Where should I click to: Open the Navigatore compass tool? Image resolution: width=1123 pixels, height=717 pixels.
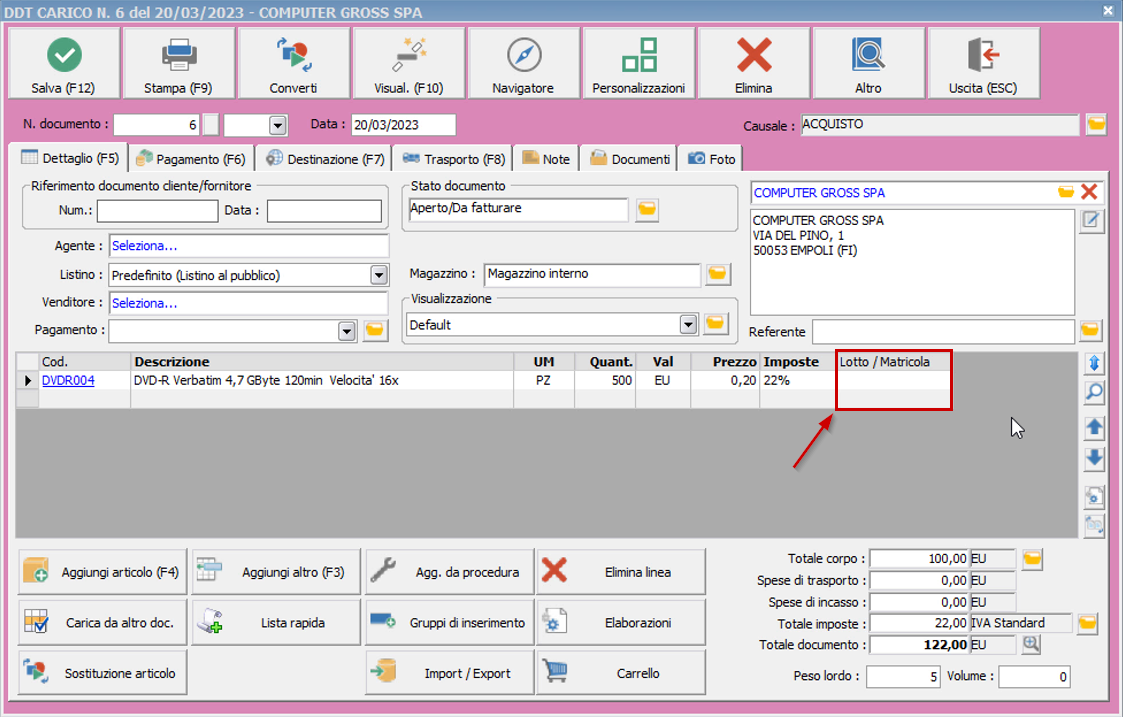pyautogui.click(x=524, y=63)
